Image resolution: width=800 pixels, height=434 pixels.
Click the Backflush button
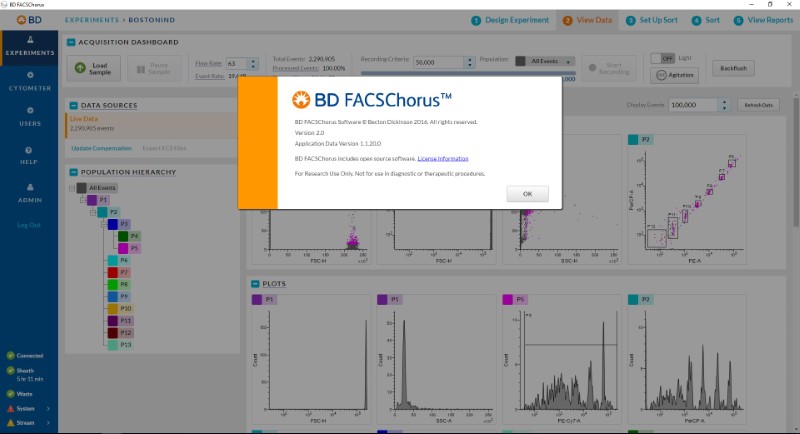(733, 68)
